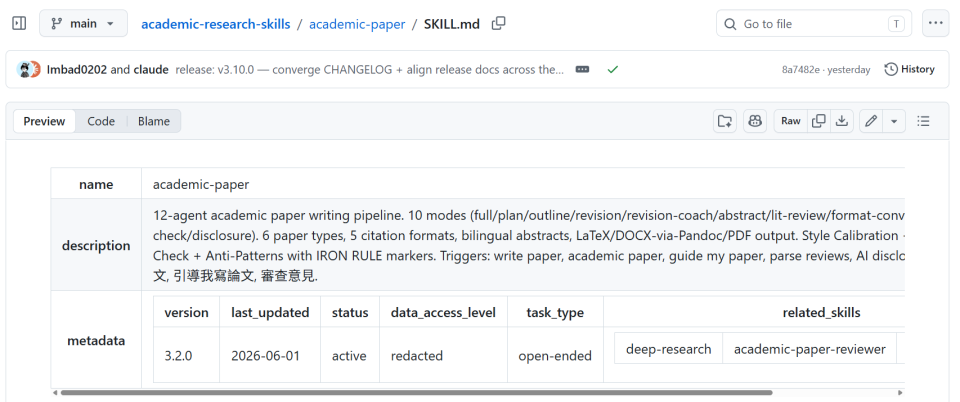Edit this file with the pencil icon
Viewport: 960px width, 402px height.
click(x=871, y=121)
